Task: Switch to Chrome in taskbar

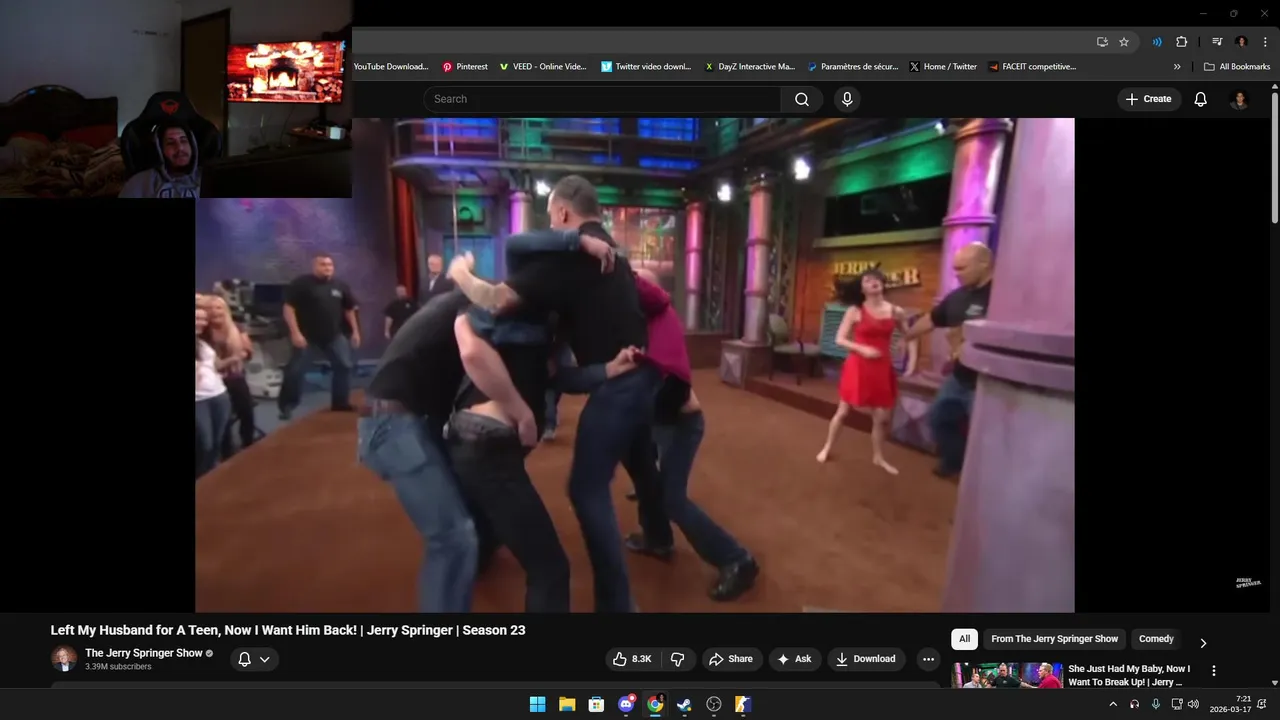Action: (655, 704)
